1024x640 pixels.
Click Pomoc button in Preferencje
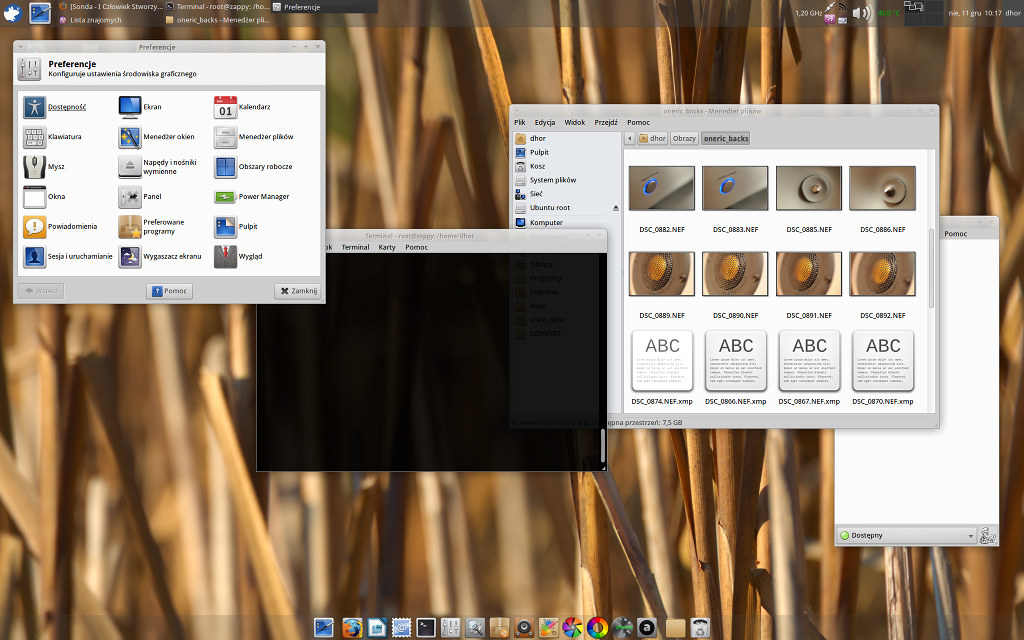(169, 291)
